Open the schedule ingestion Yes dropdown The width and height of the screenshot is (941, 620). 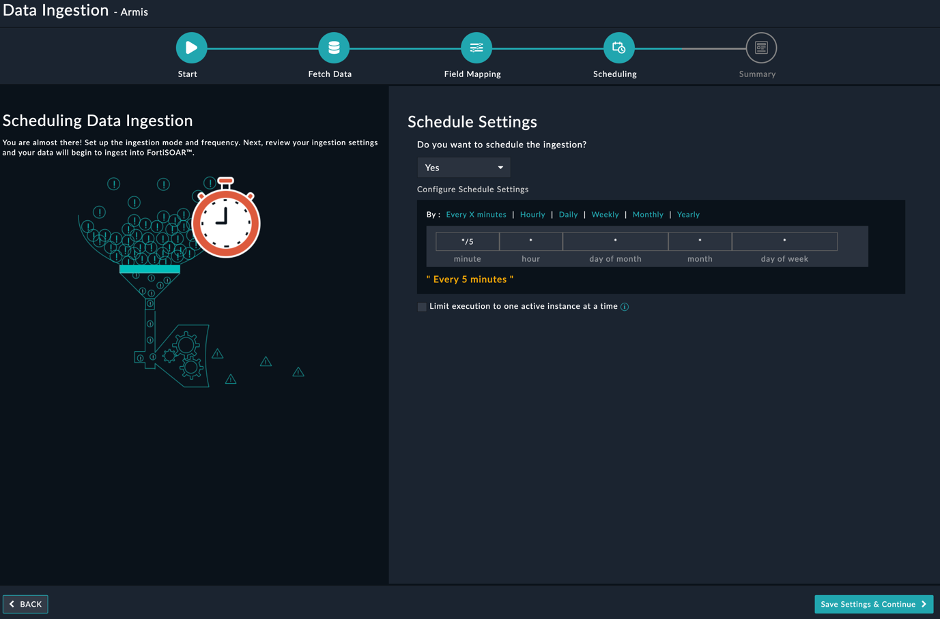pos(464,168)
